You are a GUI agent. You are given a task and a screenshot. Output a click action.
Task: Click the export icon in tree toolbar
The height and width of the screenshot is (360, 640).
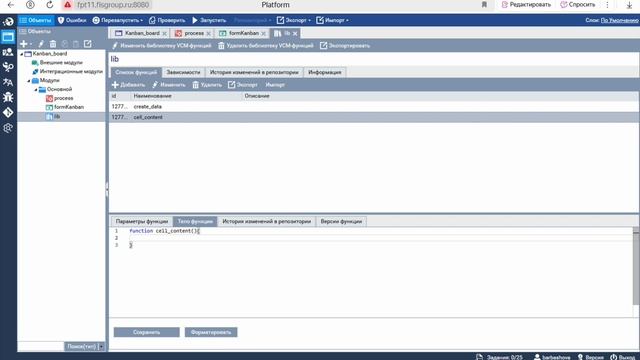(x=88, y=44)
